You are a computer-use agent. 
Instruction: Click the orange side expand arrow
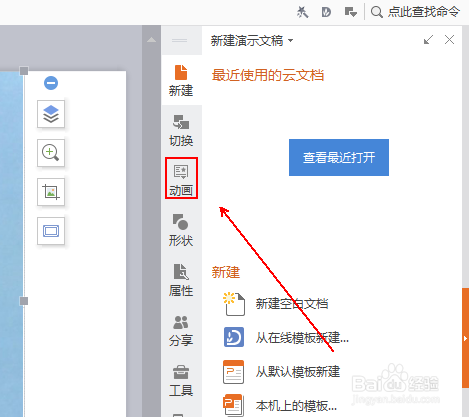(465, 338)
